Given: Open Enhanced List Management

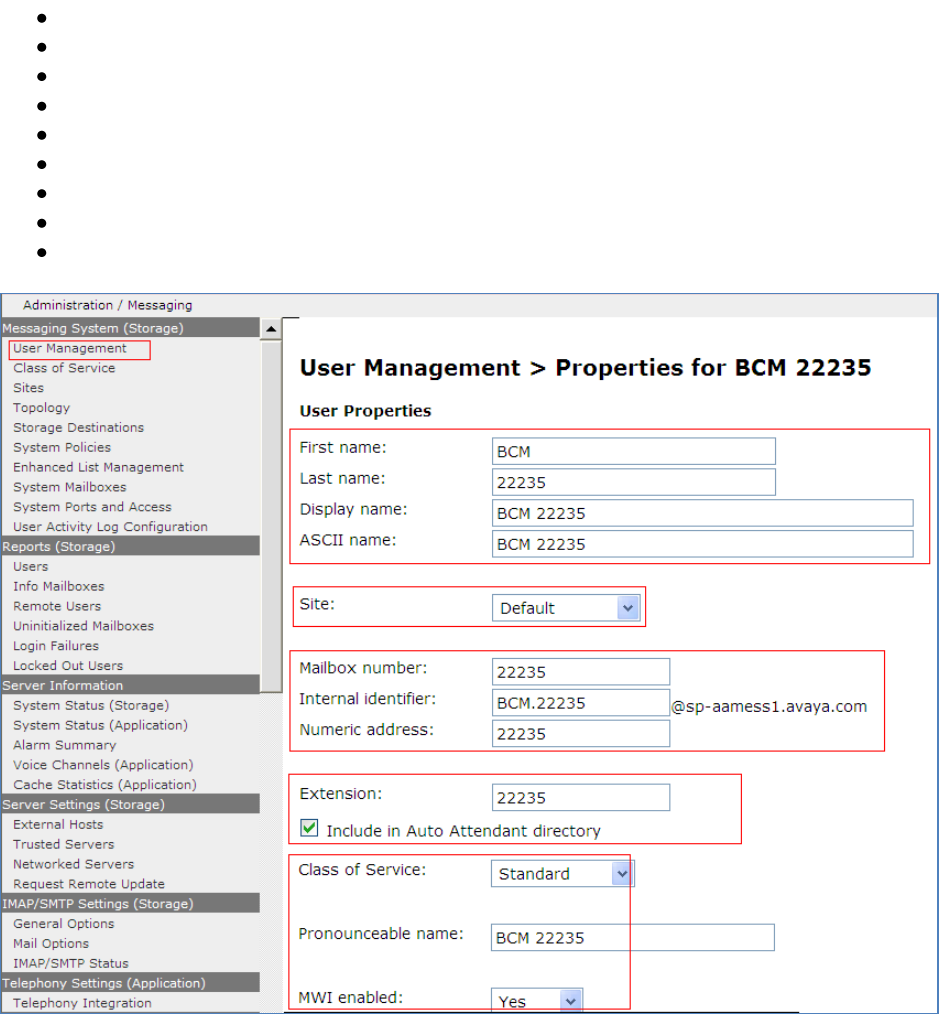Looking at the screenshot, I should [98, 468].
